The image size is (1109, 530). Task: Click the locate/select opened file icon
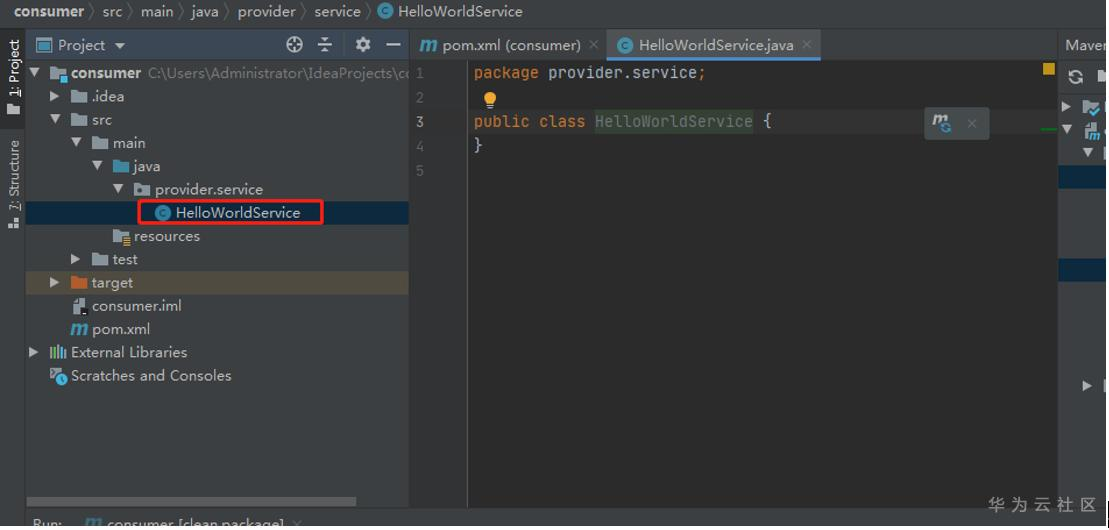coord(294,45)
